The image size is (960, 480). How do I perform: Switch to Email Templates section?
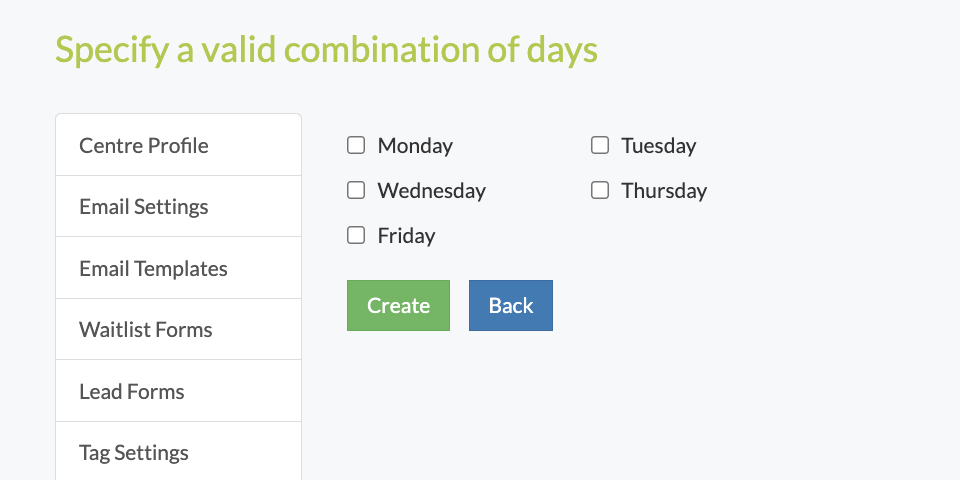coord(179,268)
